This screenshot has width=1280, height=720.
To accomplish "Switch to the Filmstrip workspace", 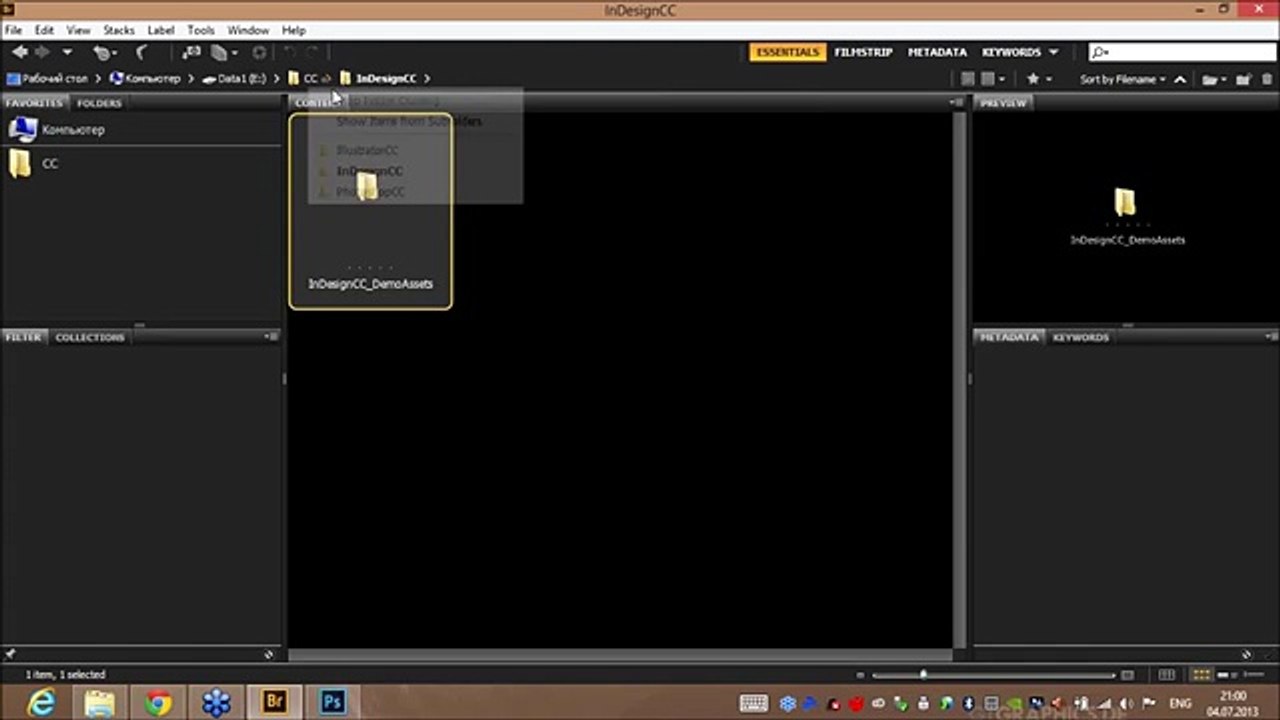I will (x=863, y=52).
